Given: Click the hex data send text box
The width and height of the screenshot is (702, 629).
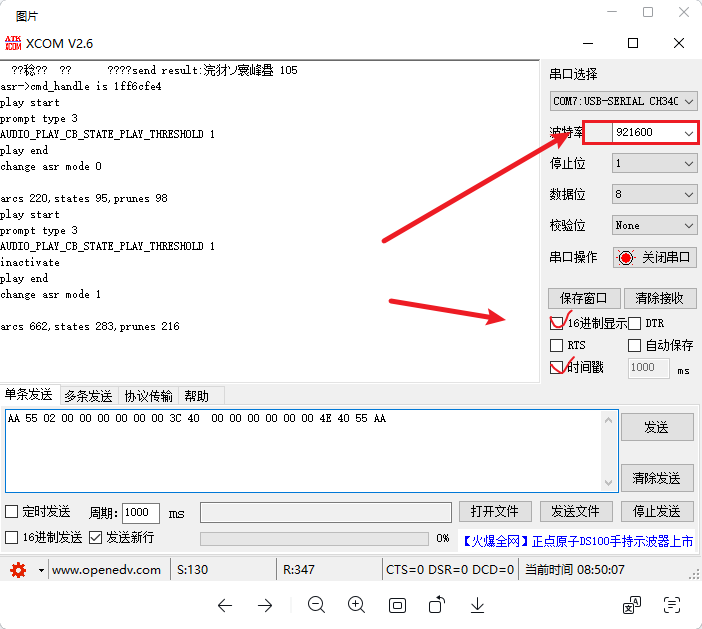Looking at the screenshot, I should pos(304,451).
